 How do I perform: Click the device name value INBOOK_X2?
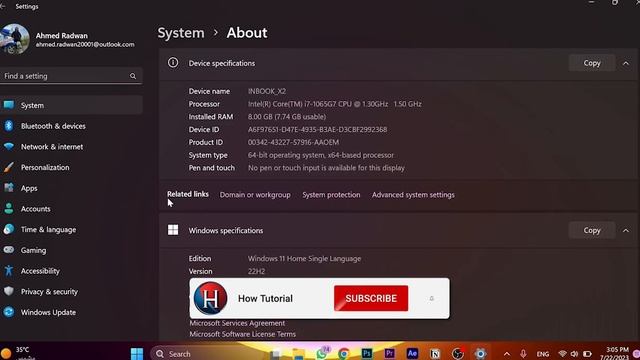point(267,91)
